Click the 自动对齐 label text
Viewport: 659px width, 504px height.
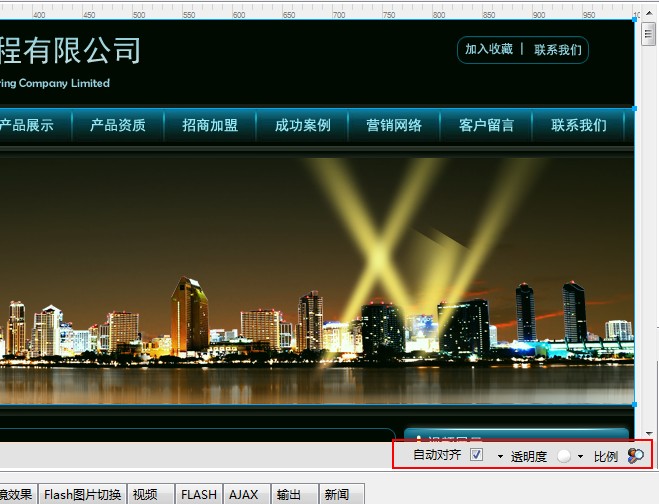pos(437,455)
